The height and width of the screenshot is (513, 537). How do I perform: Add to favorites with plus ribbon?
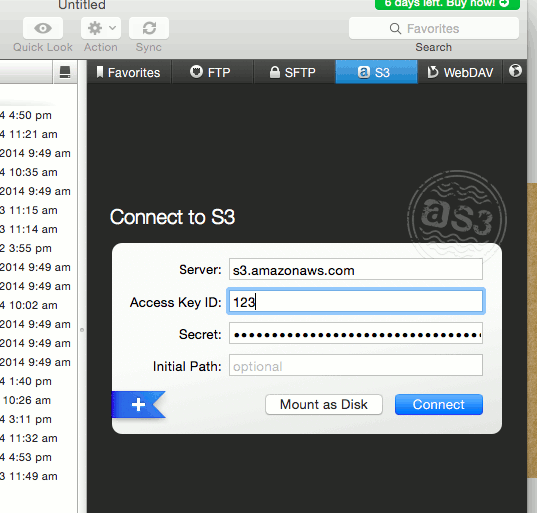[x=138, y=404]
